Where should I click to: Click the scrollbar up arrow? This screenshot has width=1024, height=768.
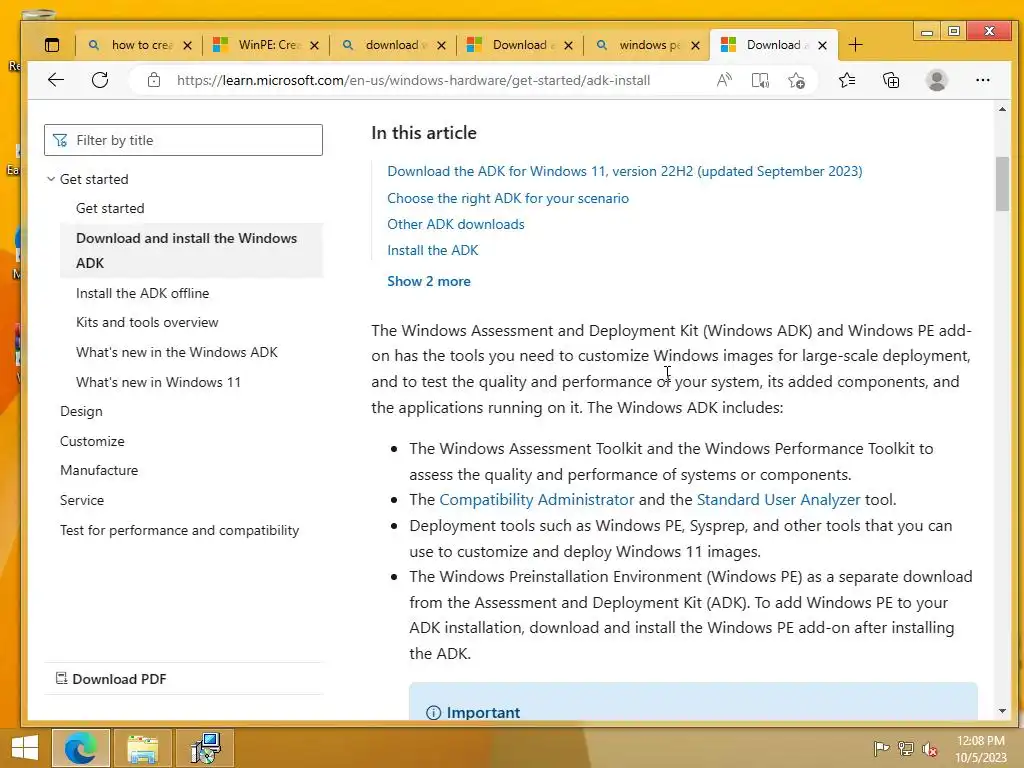tap(1002, 109)
